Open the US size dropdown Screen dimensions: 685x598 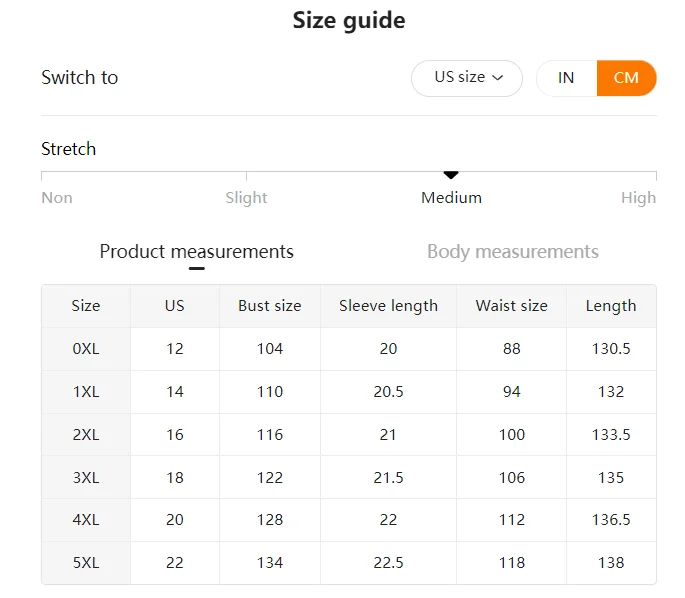tap(466, 78)
